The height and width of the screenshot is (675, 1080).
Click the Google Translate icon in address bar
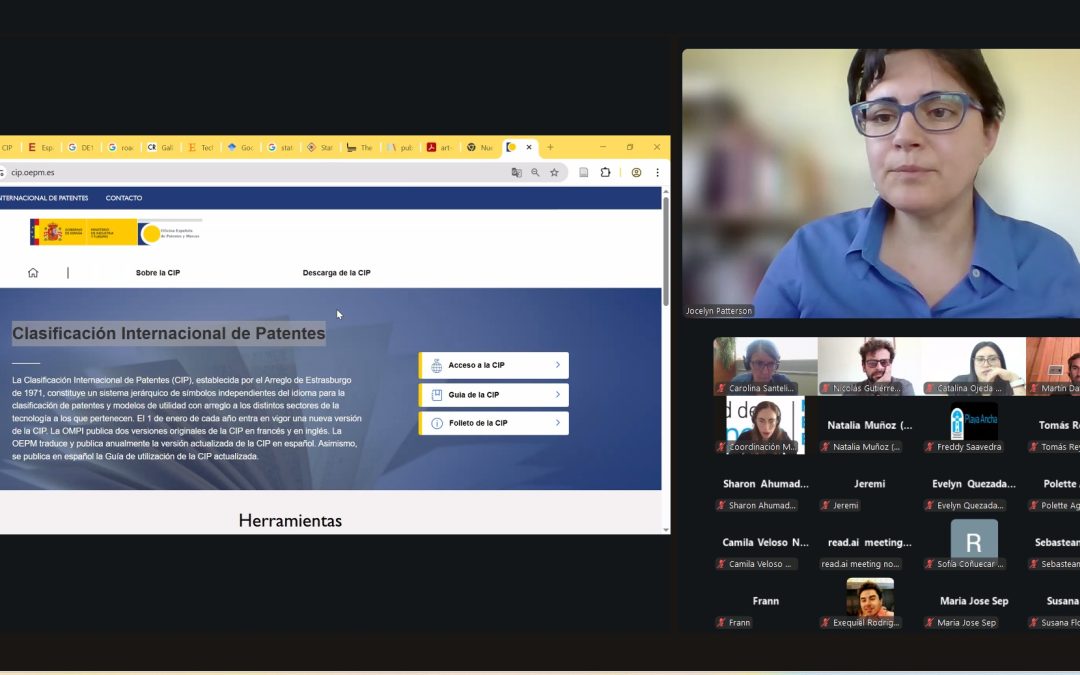[x=517, y=172]
